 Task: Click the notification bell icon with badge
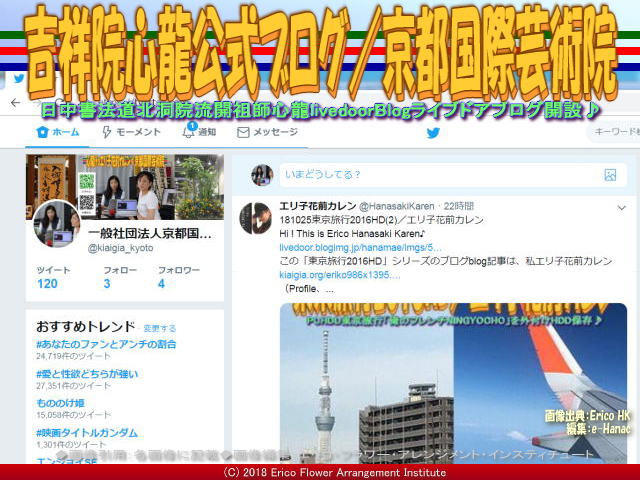(189, 131)
